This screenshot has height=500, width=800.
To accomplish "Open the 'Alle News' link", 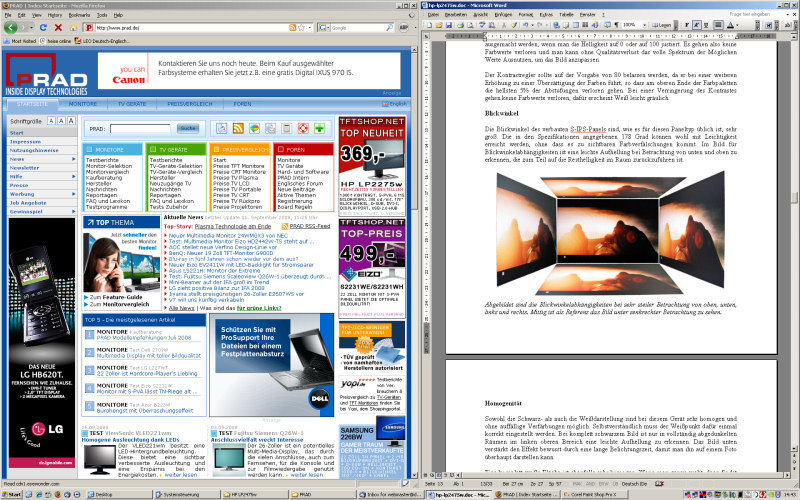I will pyautogui.click(x=182, y=308).
